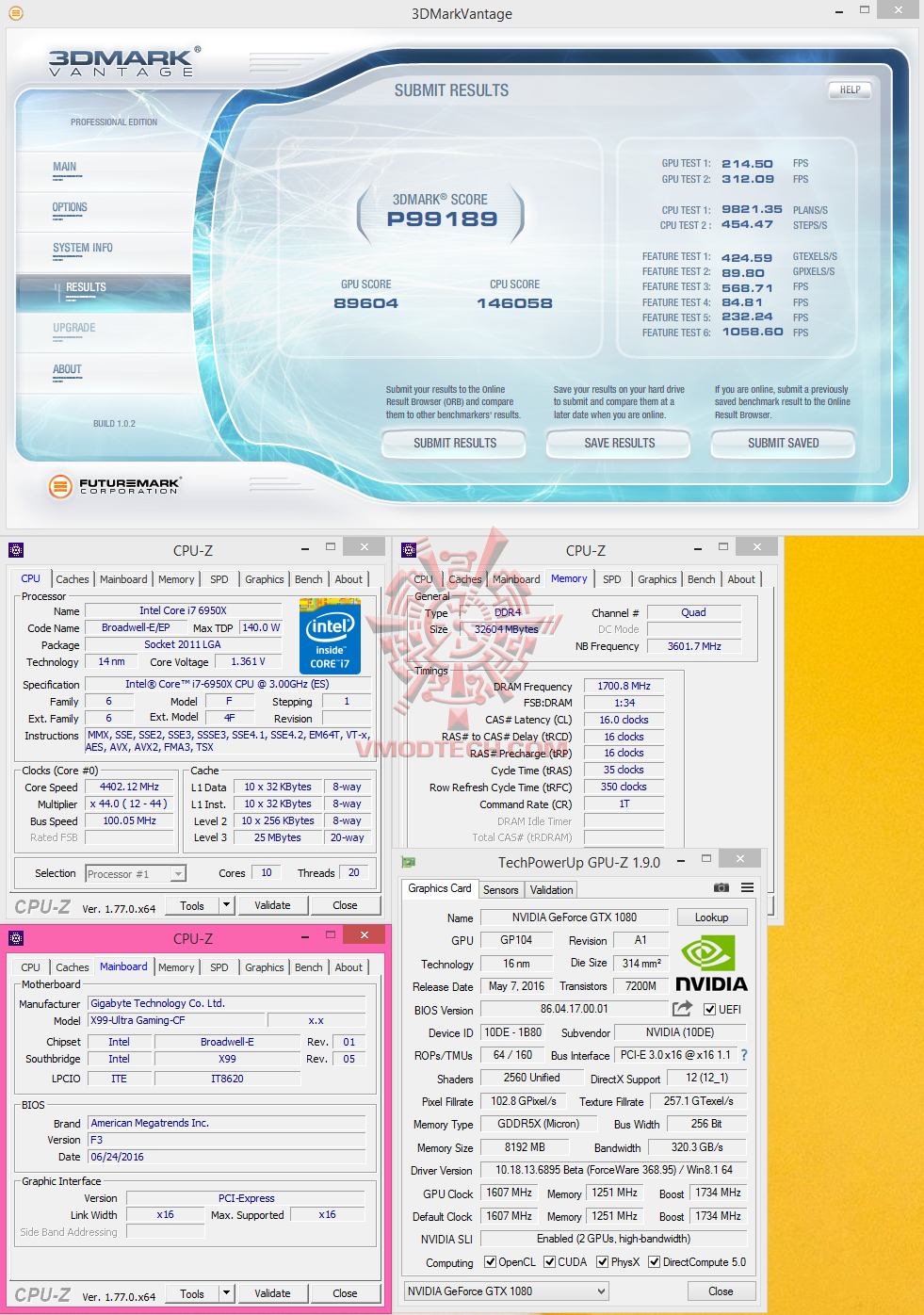Click the SUBMIT SAVED button

(784, 443)
